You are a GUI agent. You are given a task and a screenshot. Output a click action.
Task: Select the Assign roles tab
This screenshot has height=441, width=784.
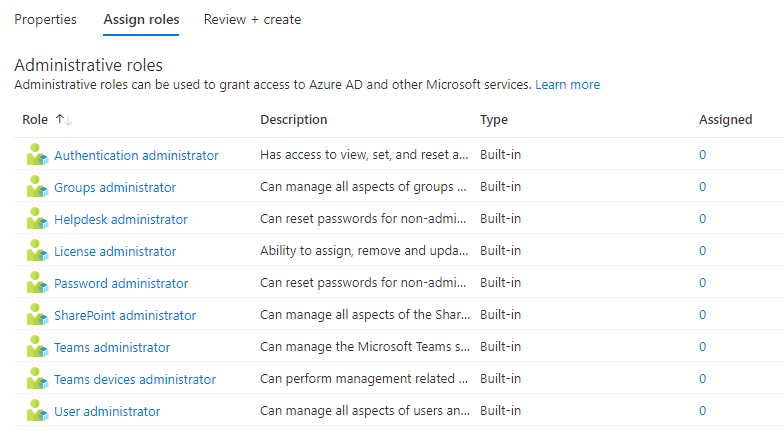click(x=141, y=19)
